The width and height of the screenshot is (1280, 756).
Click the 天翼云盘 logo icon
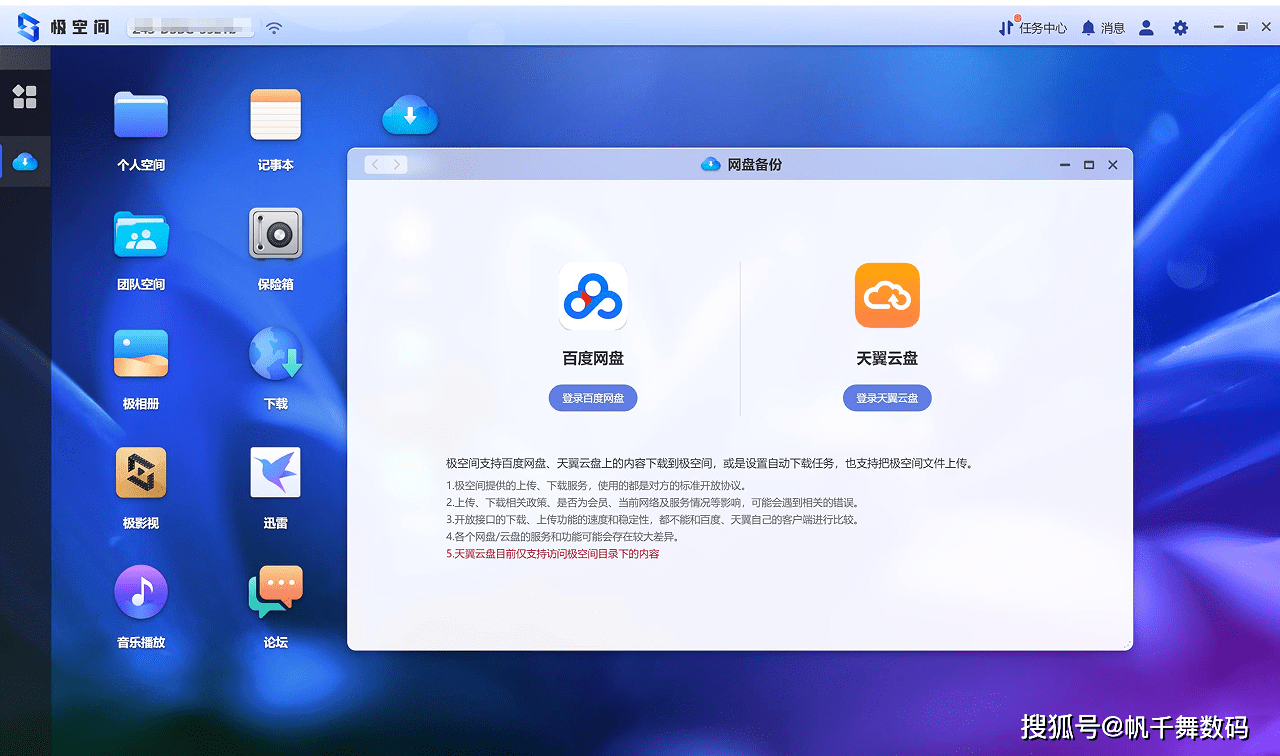(x=887, y=295)
